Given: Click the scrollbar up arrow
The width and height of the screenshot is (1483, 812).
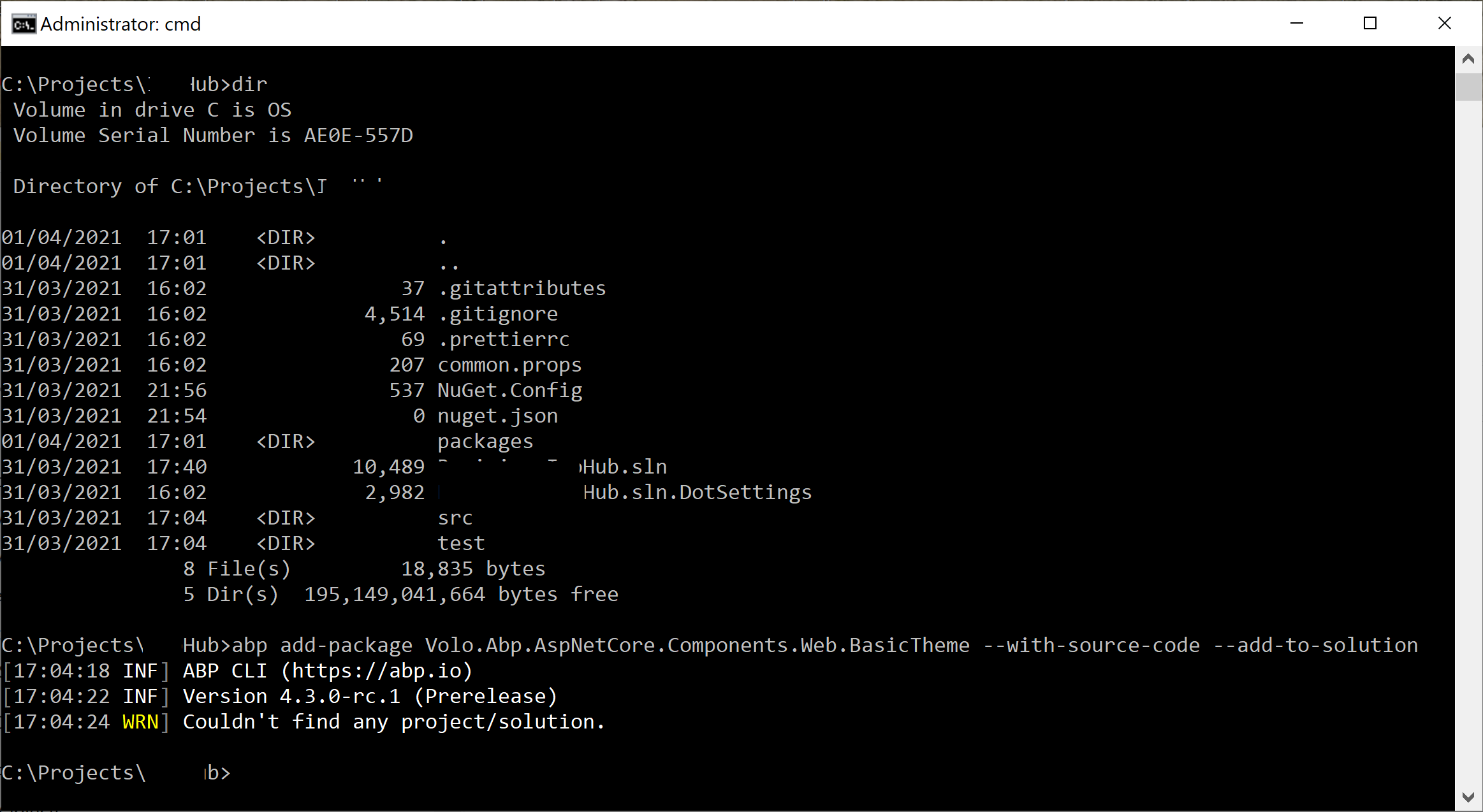Looking at the screenshot, I should click(x=1469, y=59).
